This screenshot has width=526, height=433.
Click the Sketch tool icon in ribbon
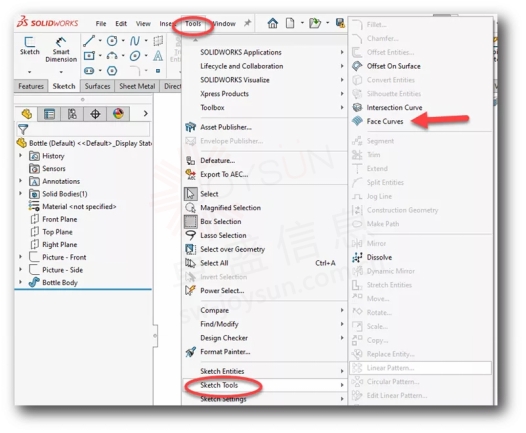pyautogui.click(x=30, y=42)
